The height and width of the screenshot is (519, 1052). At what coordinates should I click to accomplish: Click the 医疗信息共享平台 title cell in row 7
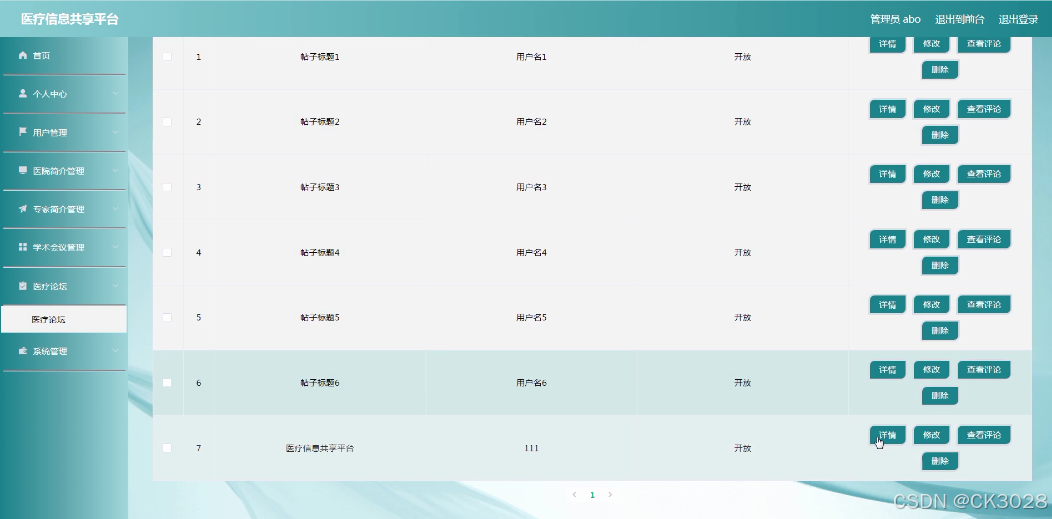tap(320, 448)
